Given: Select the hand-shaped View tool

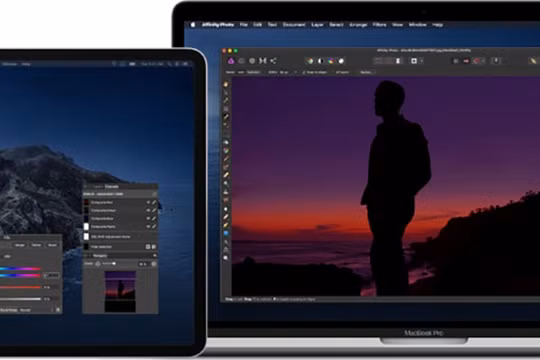Looking at the screenshot, I should tap(226, 84).
